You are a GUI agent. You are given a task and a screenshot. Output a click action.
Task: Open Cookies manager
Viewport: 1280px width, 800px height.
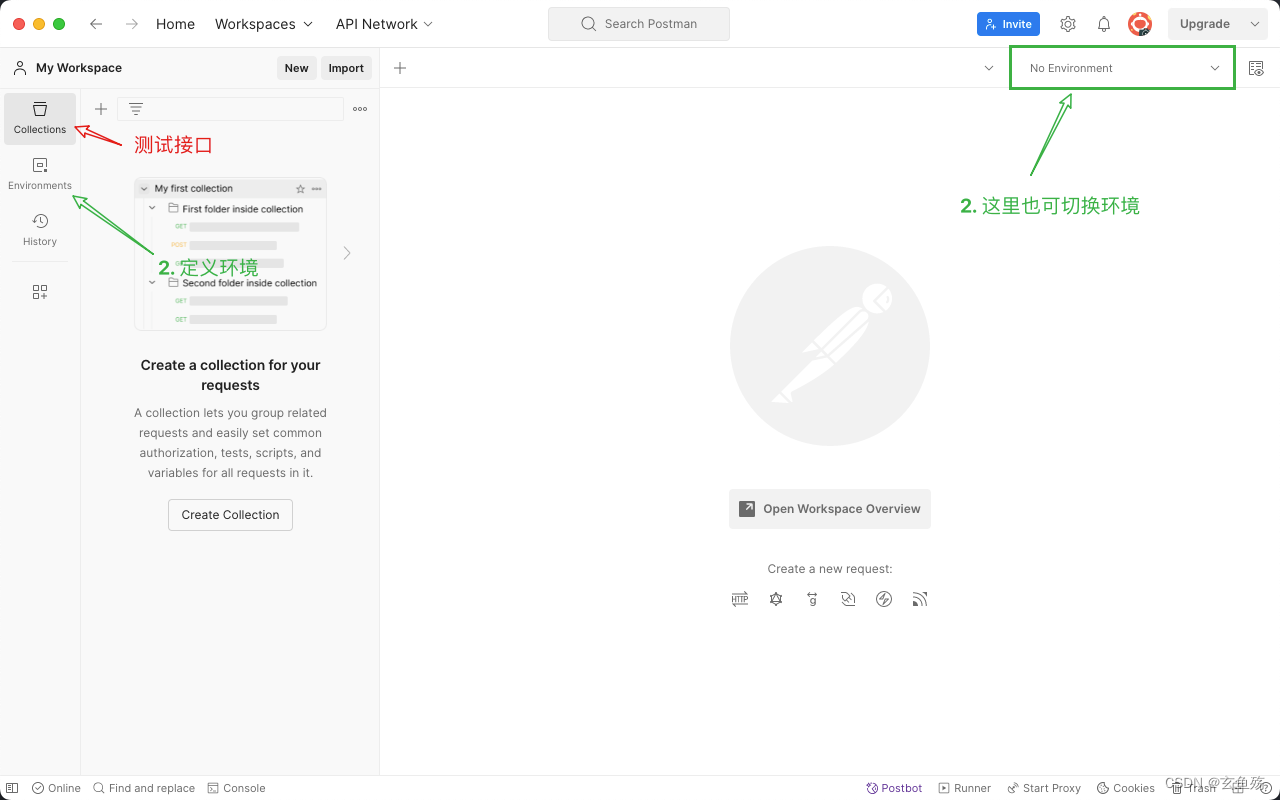1126,788
